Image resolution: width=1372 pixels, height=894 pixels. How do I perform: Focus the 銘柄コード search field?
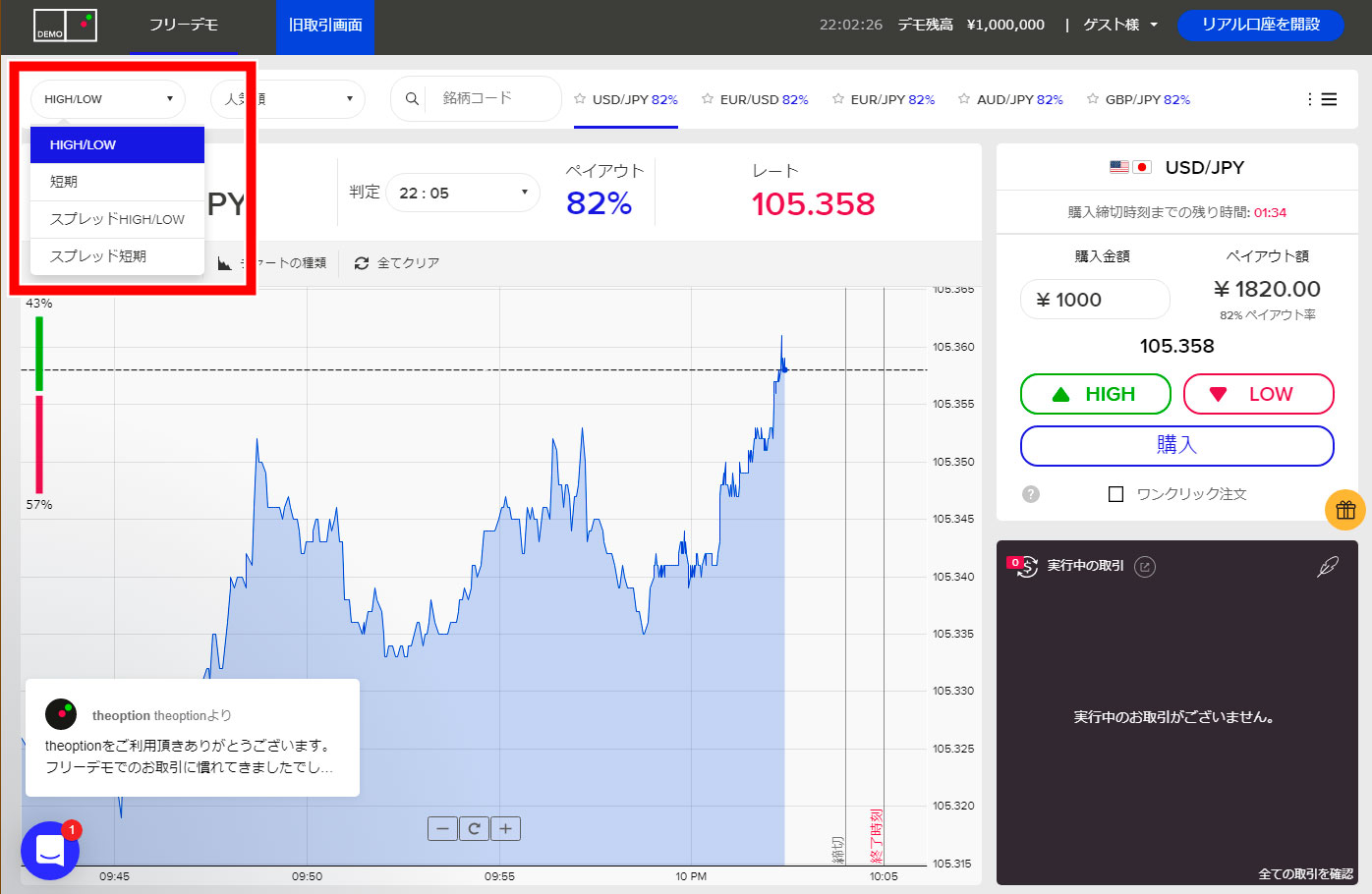coord(491,98)
